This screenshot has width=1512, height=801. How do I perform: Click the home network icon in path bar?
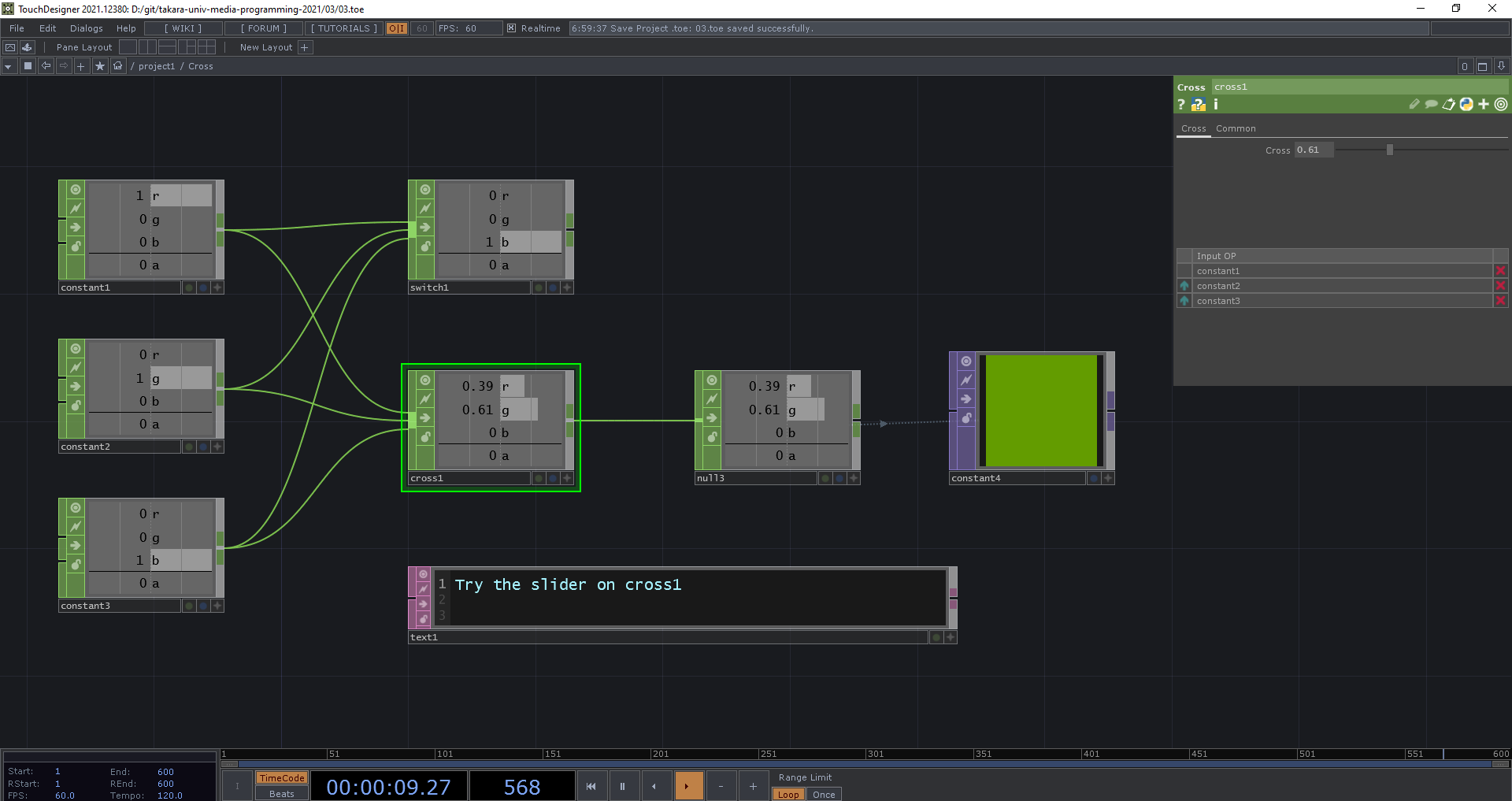(117, 66)
